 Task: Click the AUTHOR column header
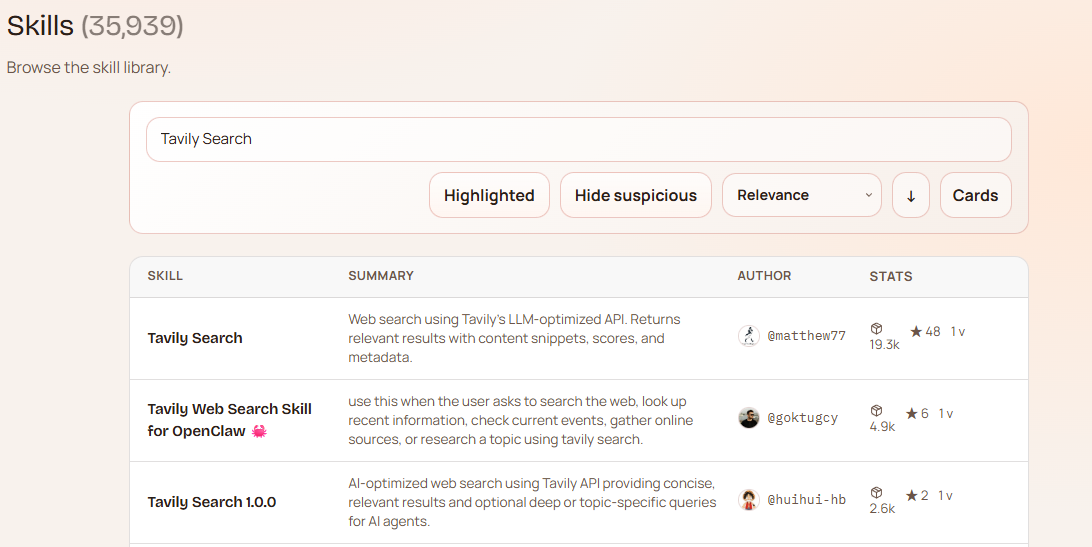point(764,276)
